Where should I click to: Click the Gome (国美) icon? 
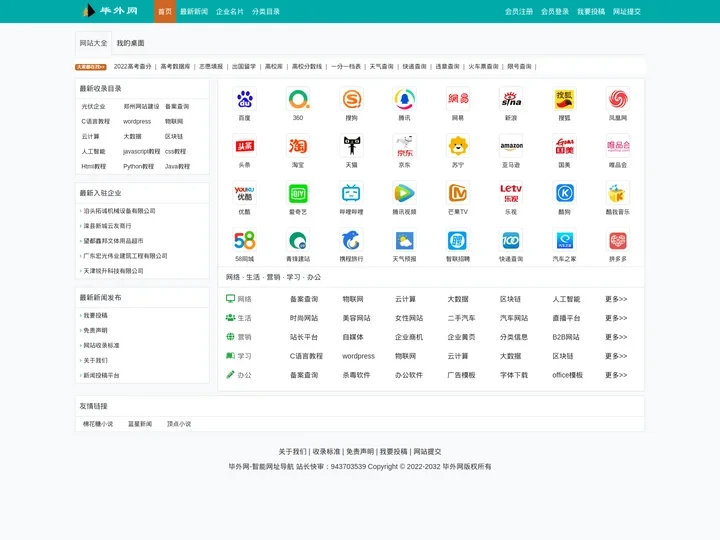coord(564,146)
